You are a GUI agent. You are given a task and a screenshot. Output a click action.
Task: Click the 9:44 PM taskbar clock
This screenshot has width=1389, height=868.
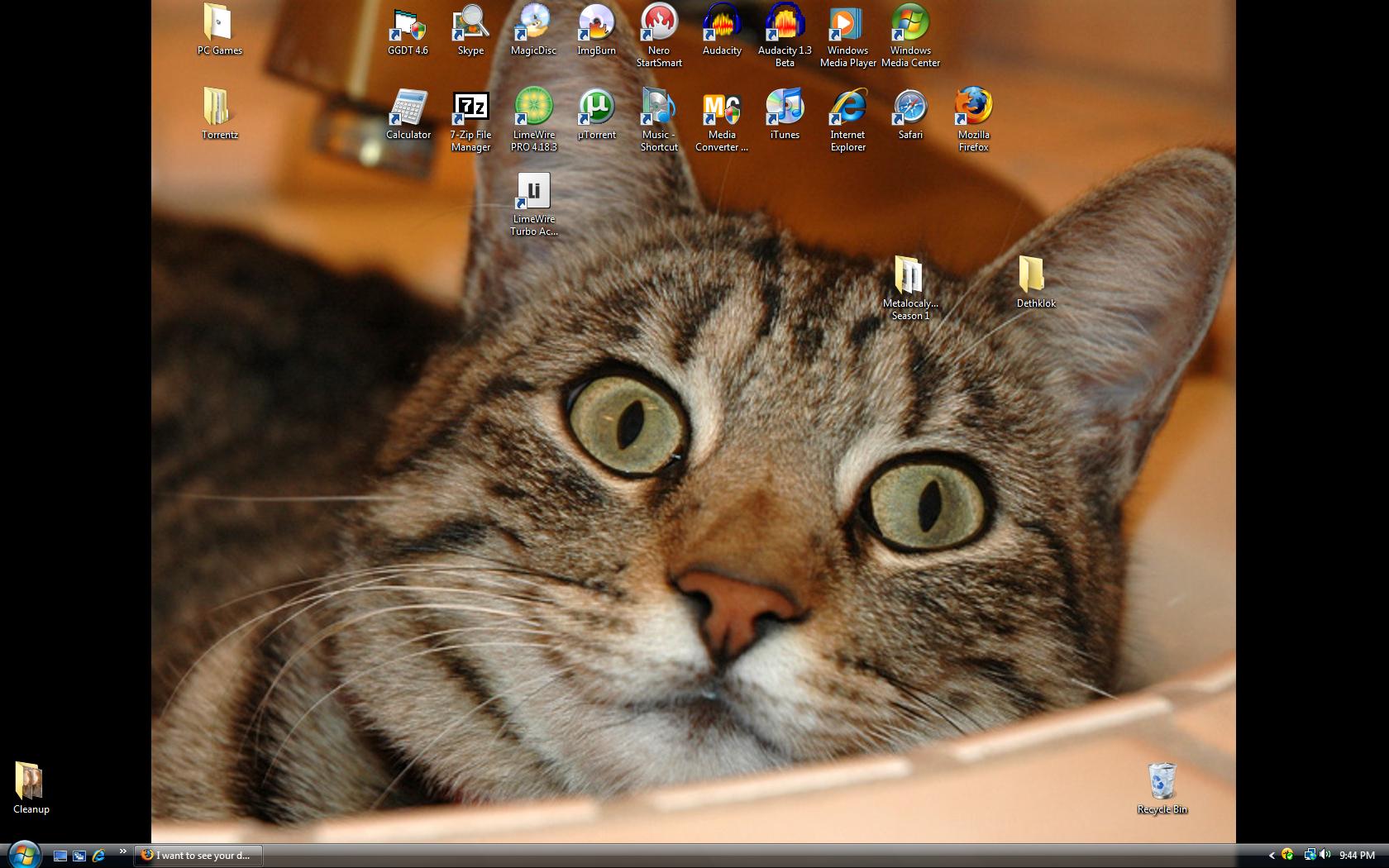[x=1357, y=856]
